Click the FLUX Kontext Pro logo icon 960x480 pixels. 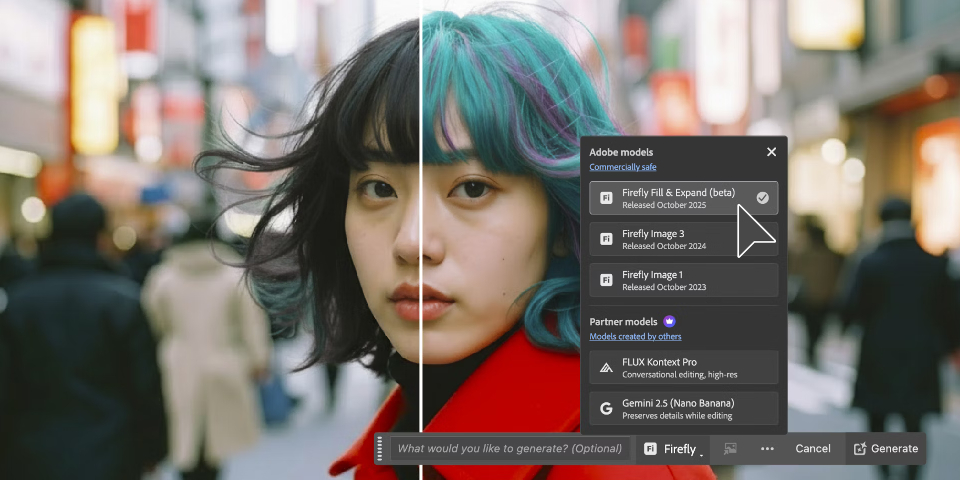pos(606,368)
